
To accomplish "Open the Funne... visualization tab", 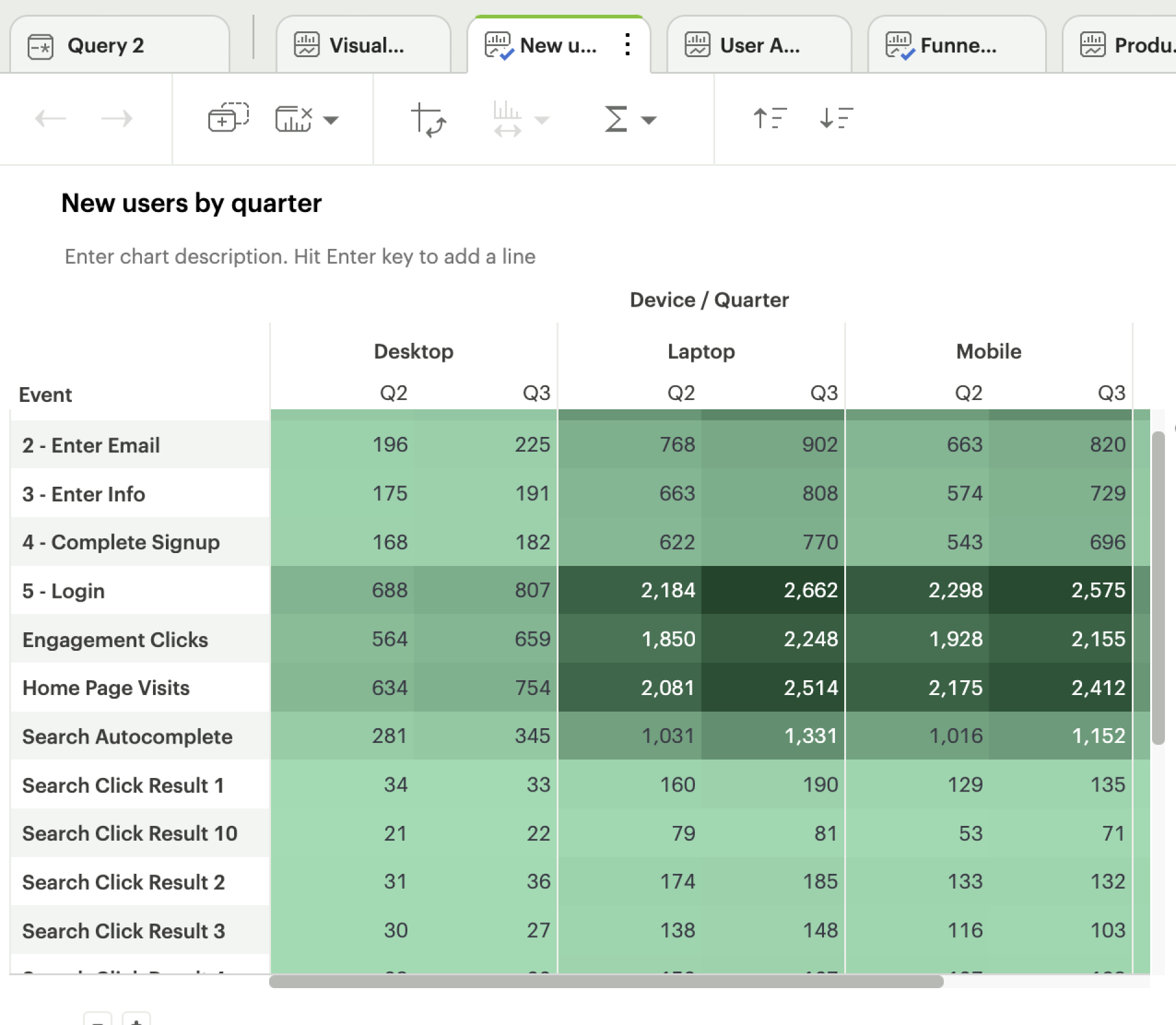I will coord(957,45).
